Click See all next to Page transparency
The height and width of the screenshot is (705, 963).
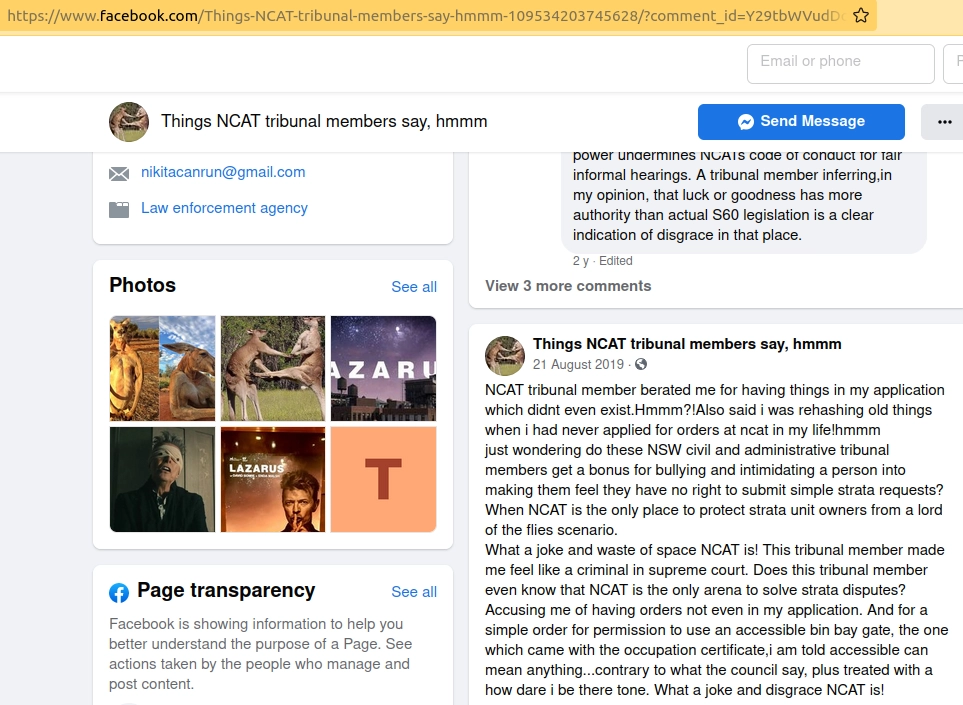point(414,592)
